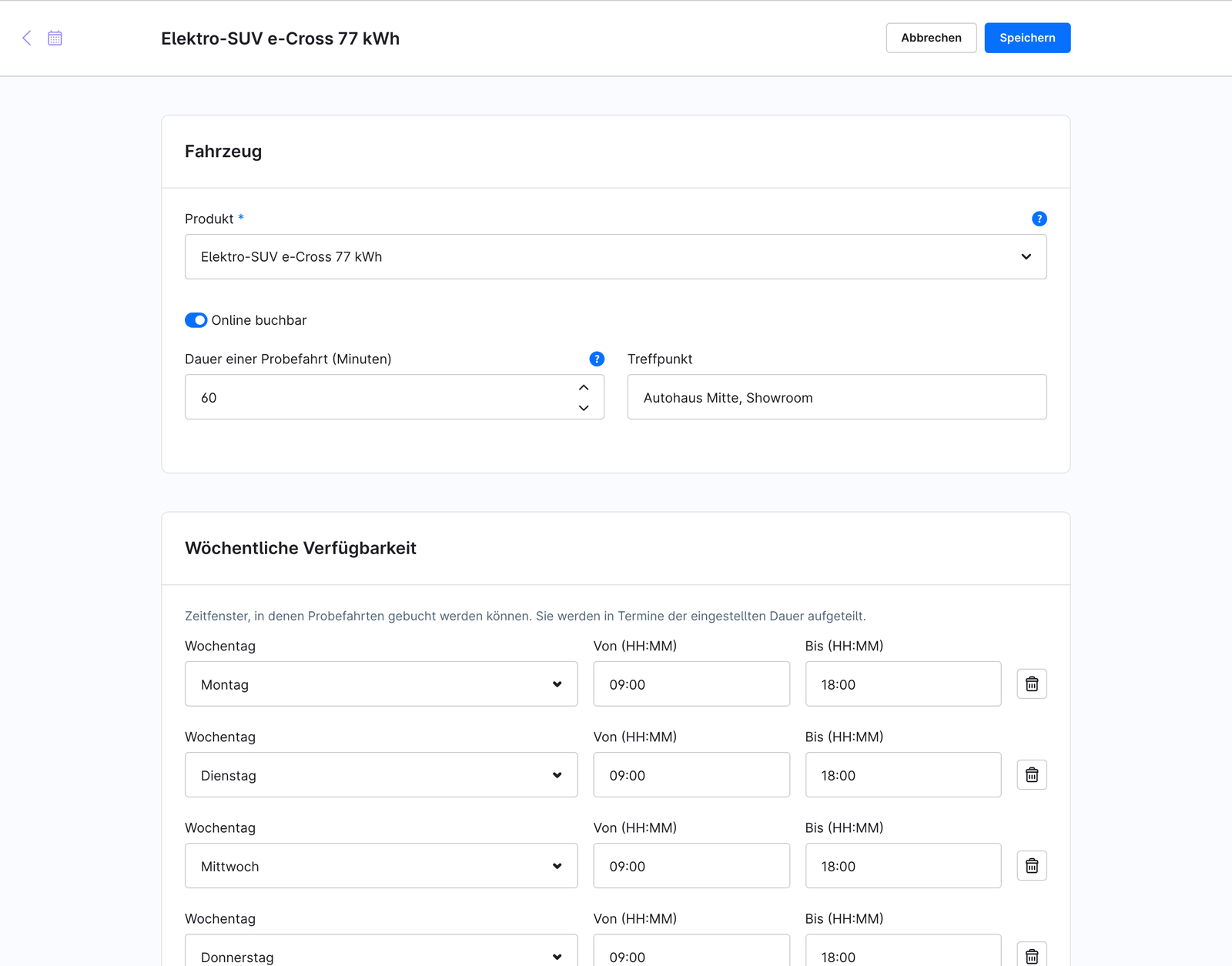
Task: Delete the Dienstag availability row
Action: (x=1032, y=774)
